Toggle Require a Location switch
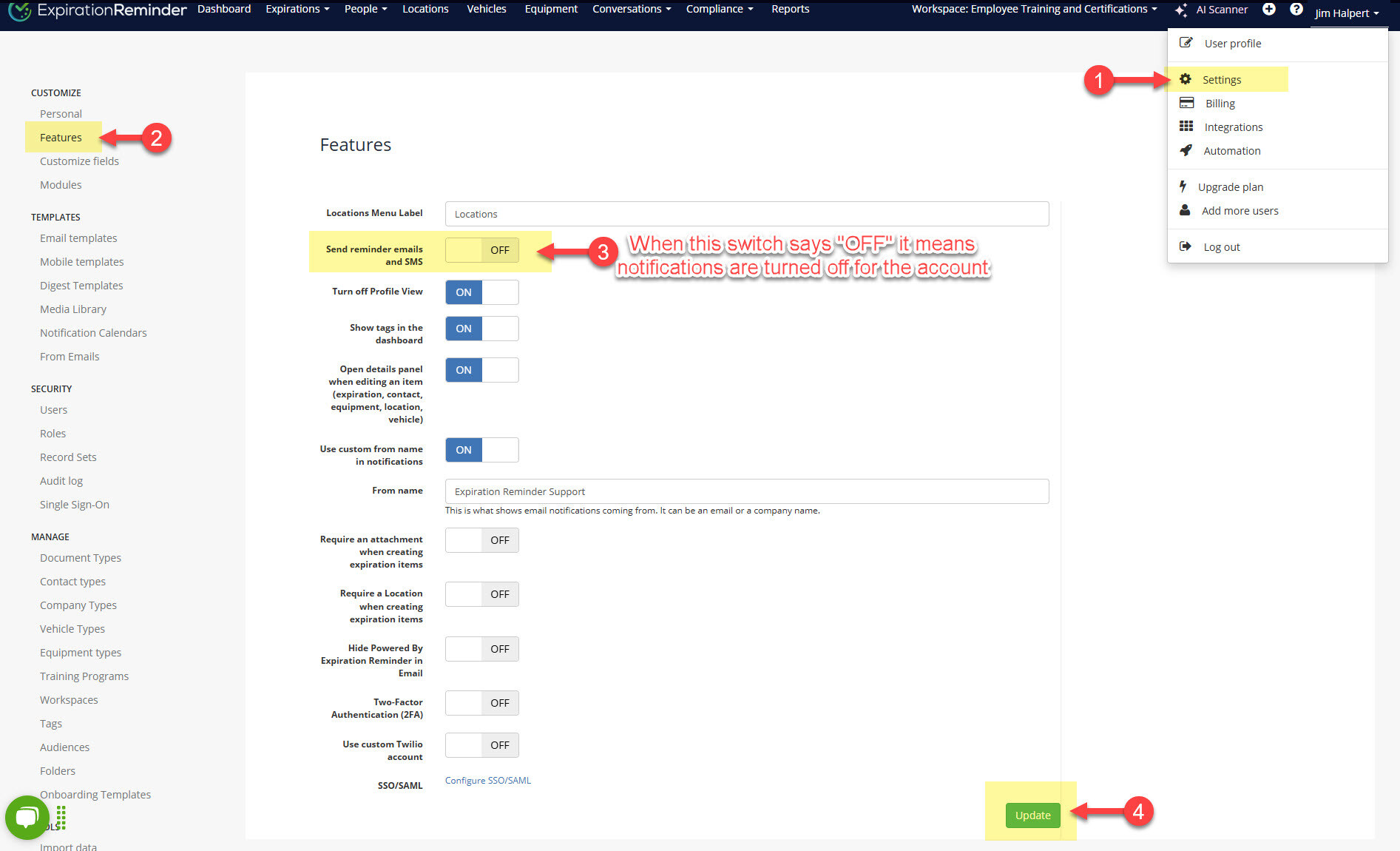Image resolution: width=1400 pixels, height=851 pixels. tap(482, 594)
